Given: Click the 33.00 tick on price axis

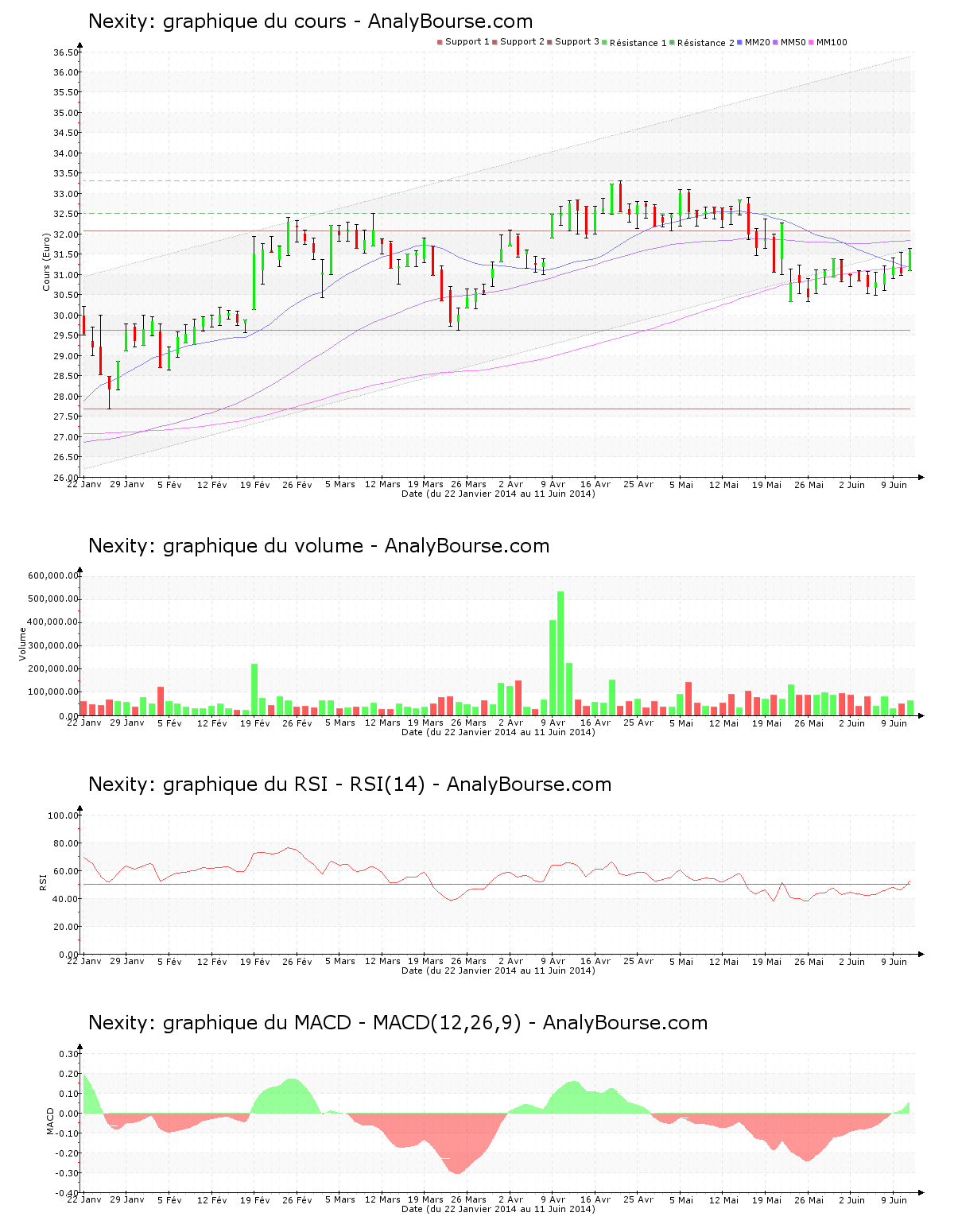Looking at the screenshot, I should [x=66, y=194].
